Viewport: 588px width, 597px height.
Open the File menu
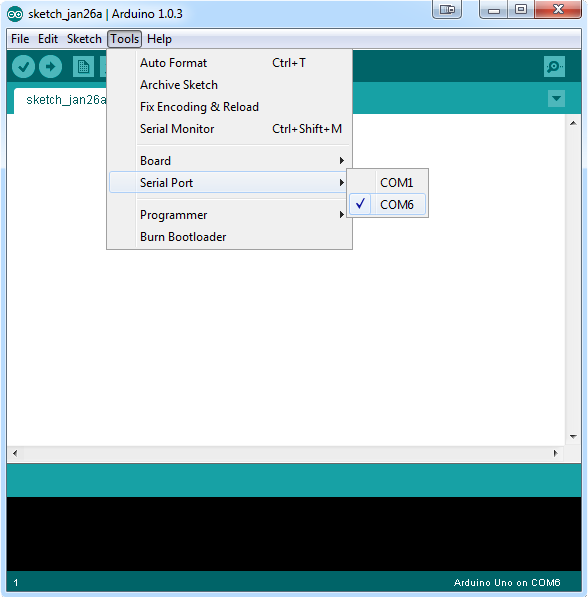[20, 39]
